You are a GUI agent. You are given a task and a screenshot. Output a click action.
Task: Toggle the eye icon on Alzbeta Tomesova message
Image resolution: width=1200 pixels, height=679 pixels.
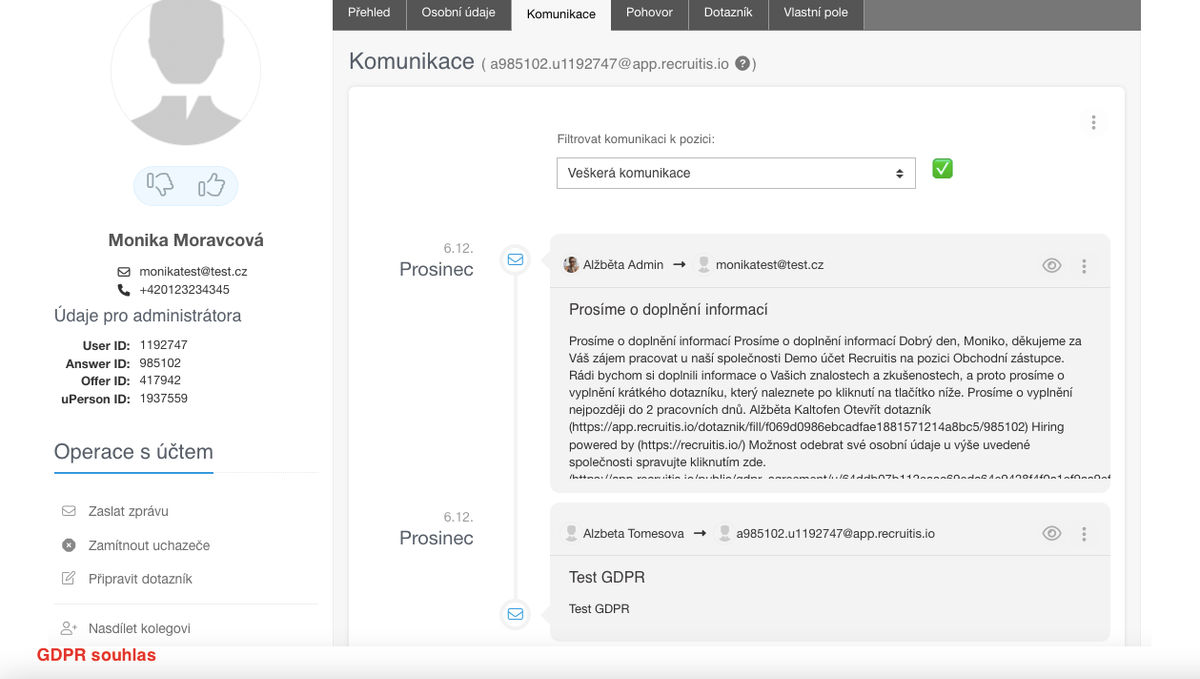[x=1051, y=534]
